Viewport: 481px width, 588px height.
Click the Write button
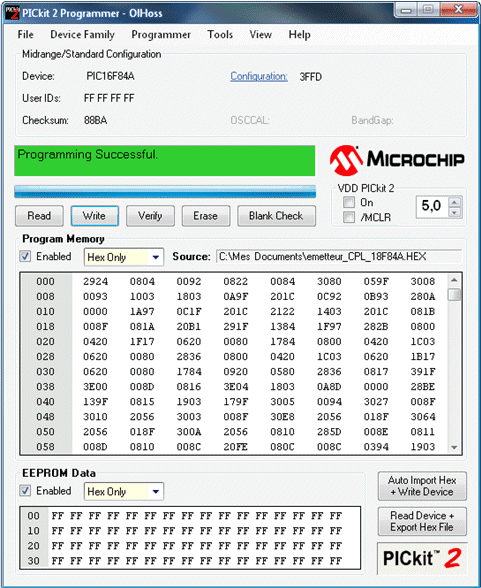94,216
